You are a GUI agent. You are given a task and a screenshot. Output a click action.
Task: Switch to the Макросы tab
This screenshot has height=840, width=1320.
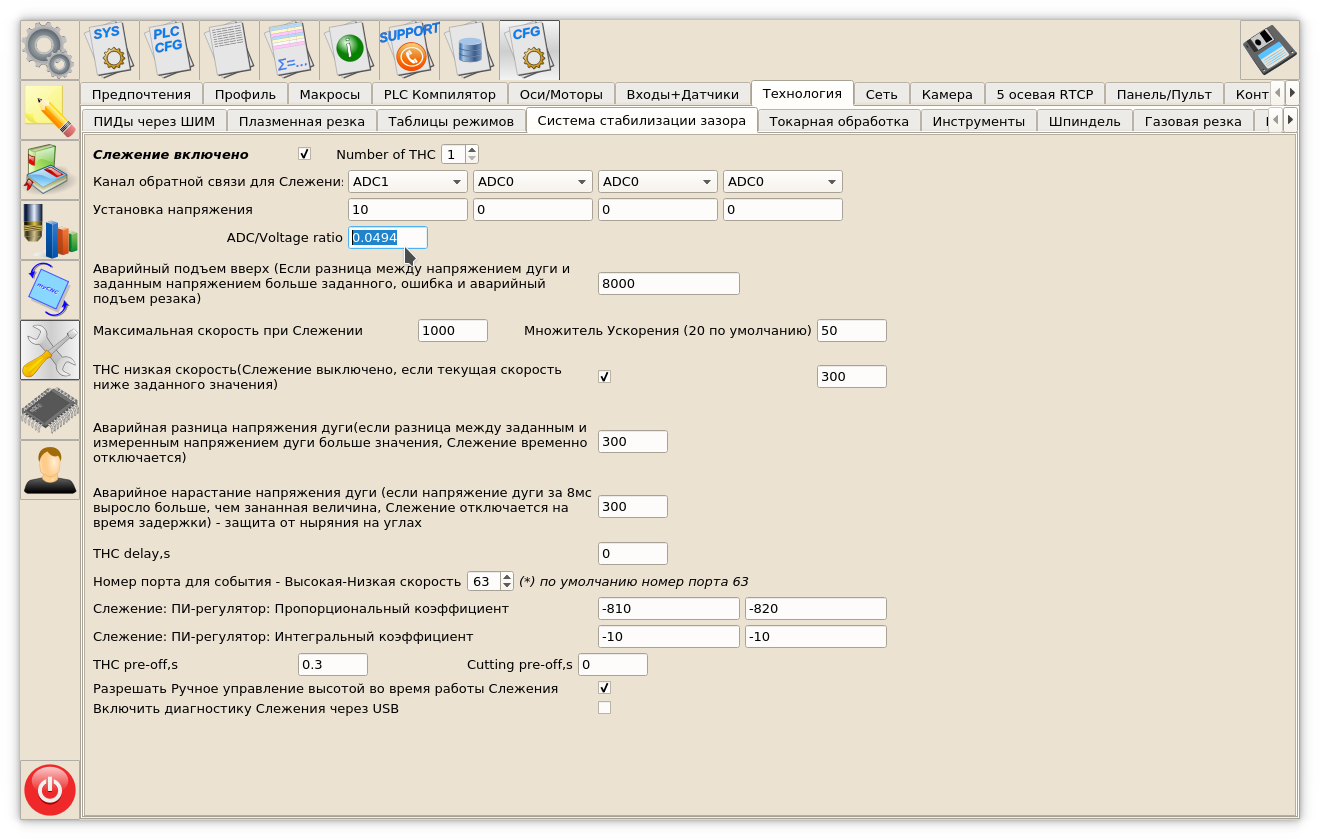(330, 94)
